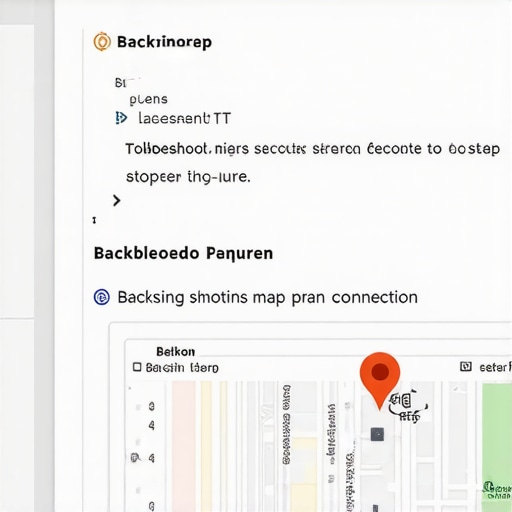Screen dimensions: 512x512
Task: Toggle the checkbox beside Bacciin tlaerp
Action: (137, 367)
